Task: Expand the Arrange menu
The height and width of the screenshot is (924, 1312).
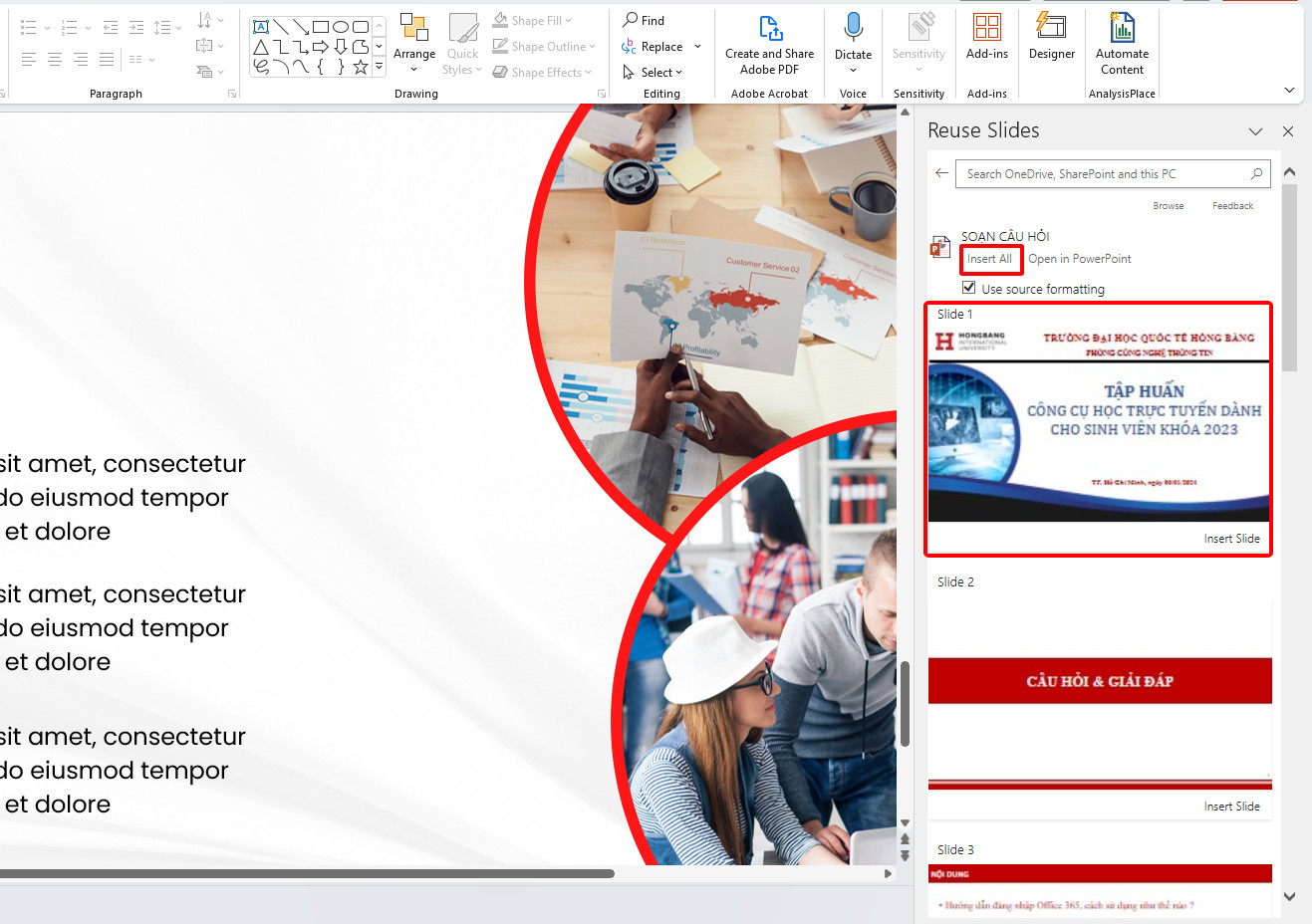Action: pos(414,44)
